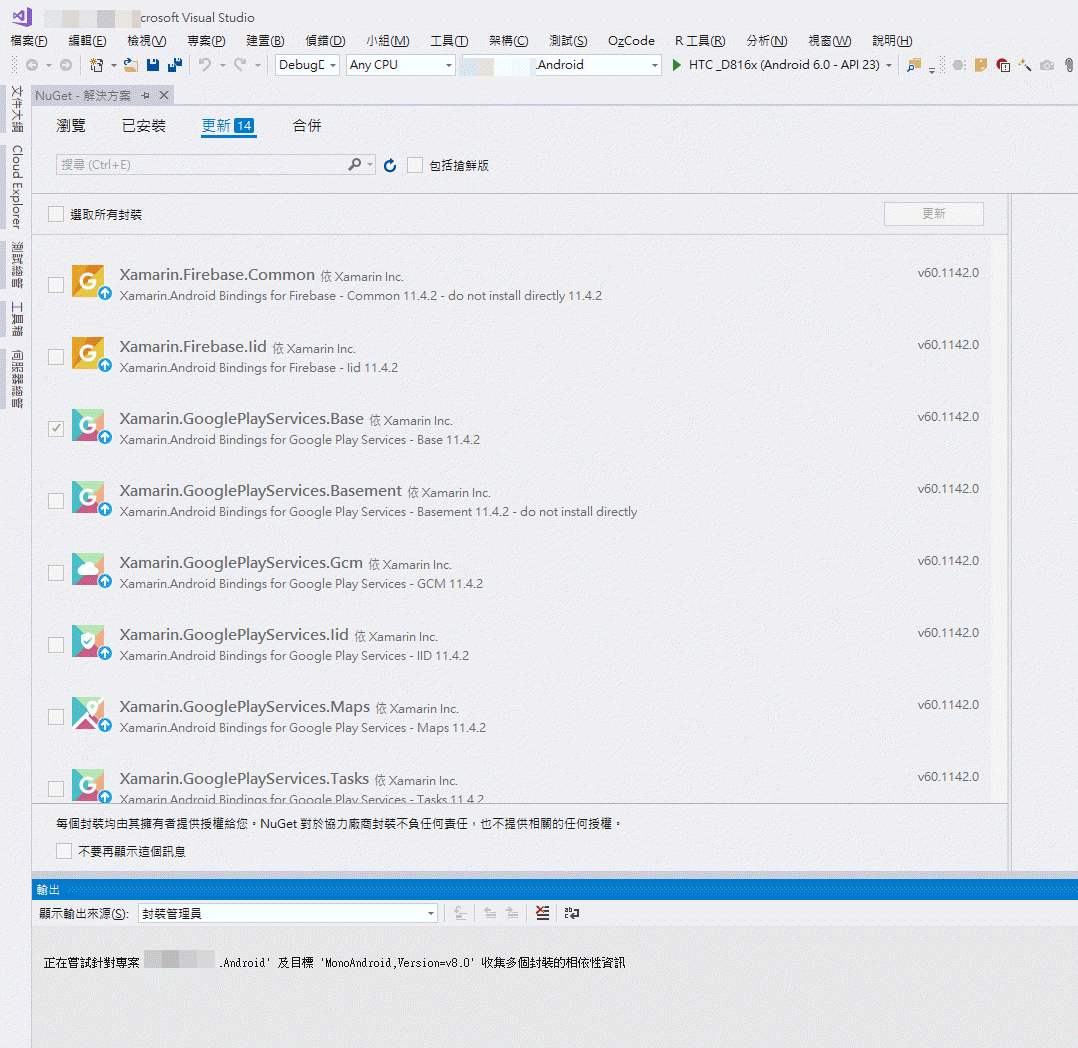1078x1048 pixels.
Task: Select the Xamarin.GooglePlayServices.Base package title
Action: click(241, 419)
